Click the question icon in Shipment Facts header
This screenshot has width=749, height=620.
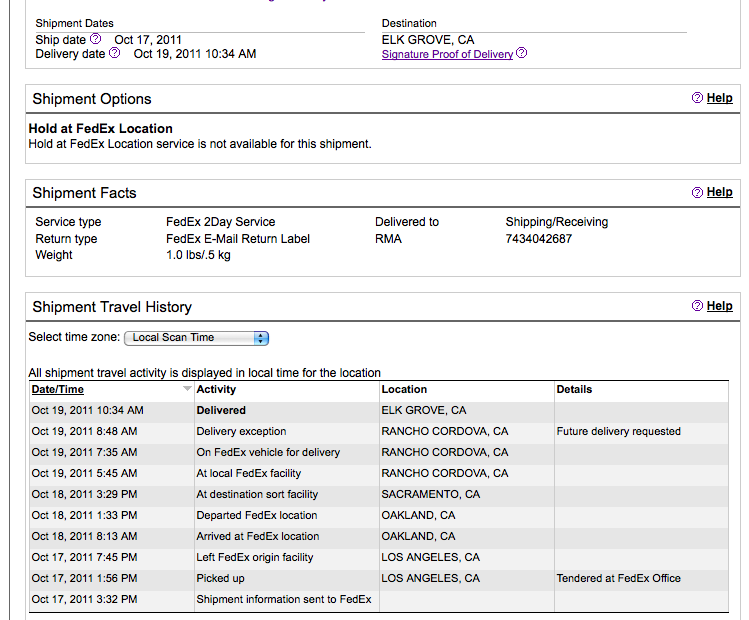(x=697, y=192)
